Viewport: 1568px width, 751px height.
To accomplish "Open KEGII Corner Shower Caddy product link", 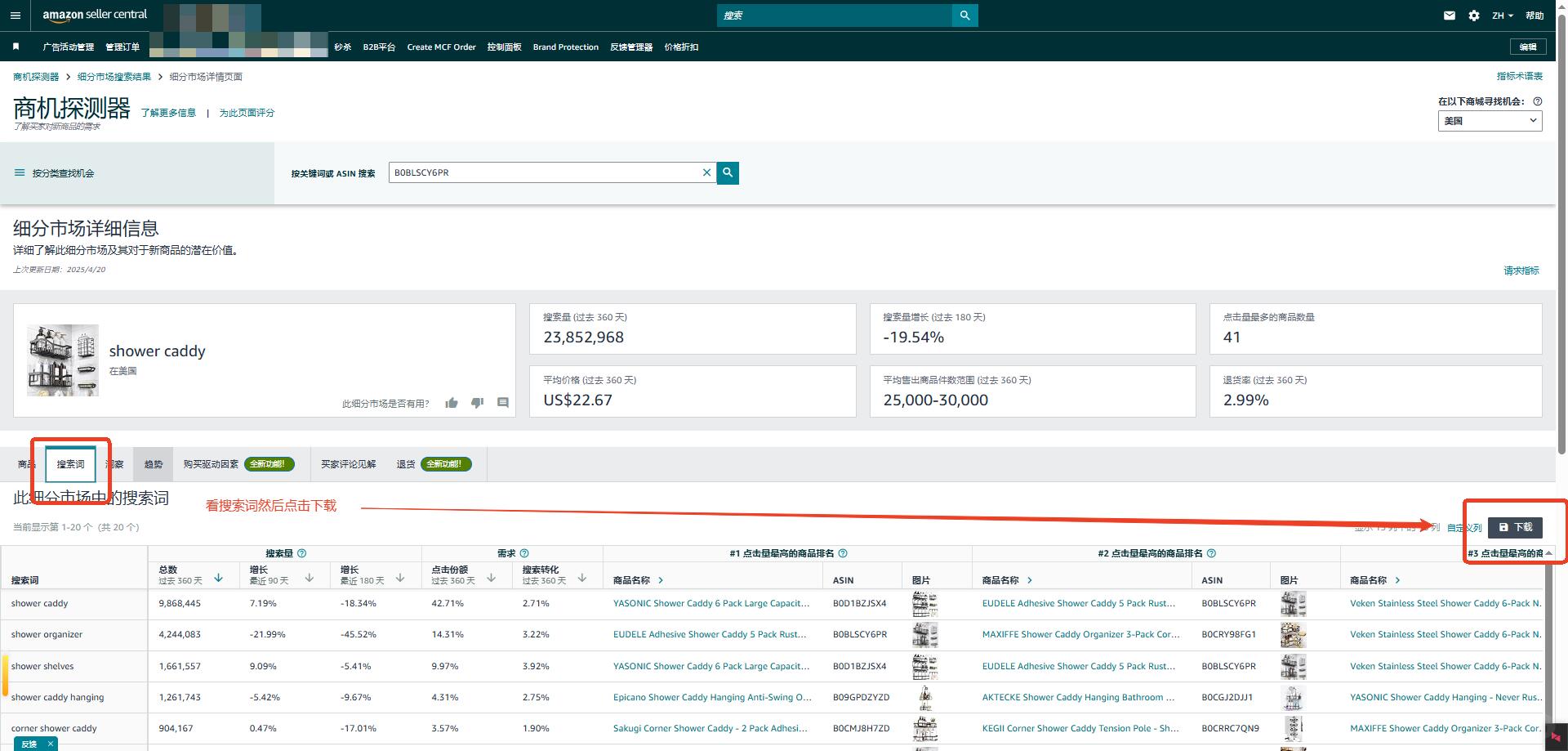I will pyautogui.click(x=1080, y=728).
